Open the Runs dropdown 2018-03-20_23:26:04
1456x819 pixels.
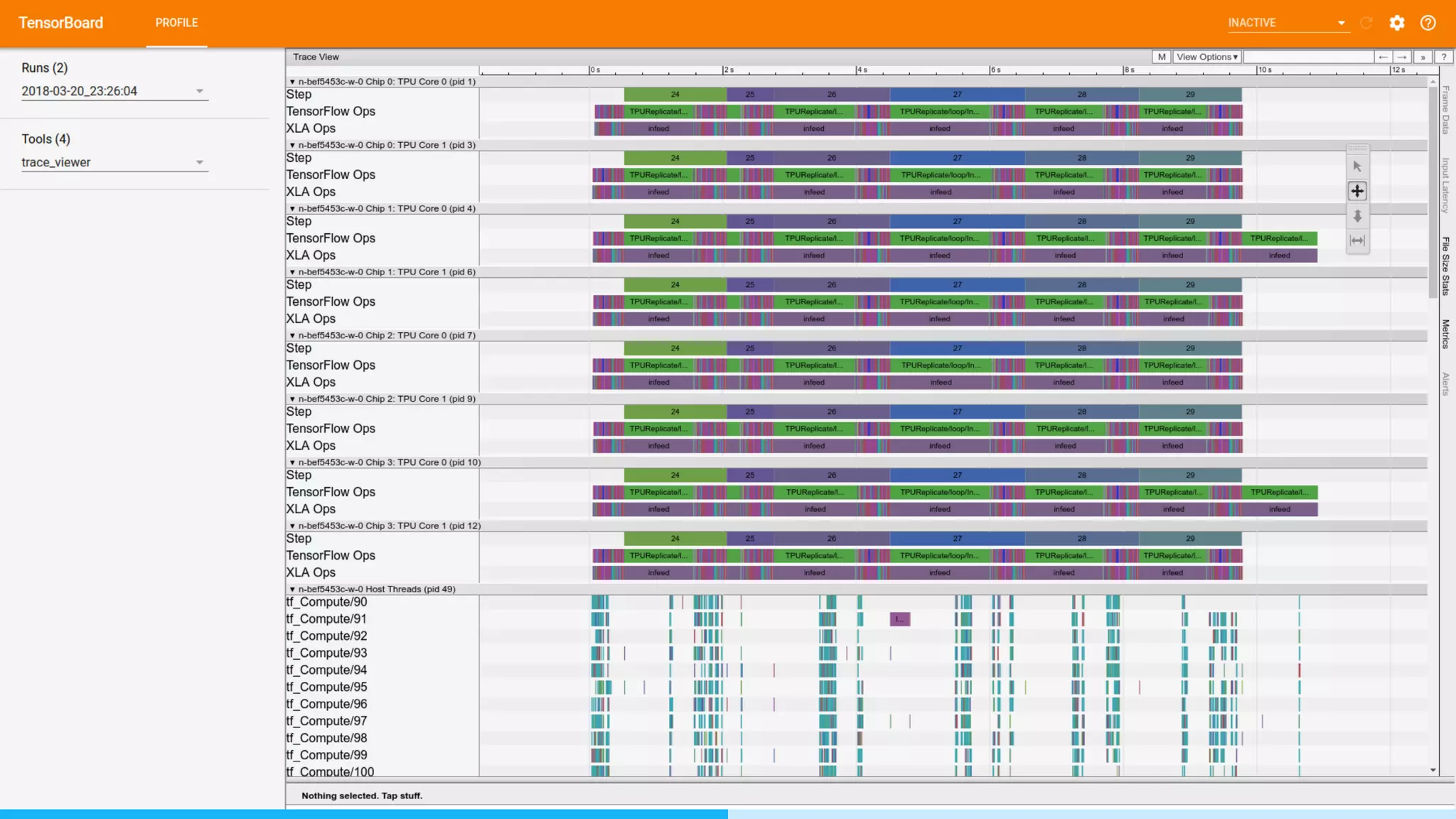[114, 91]
